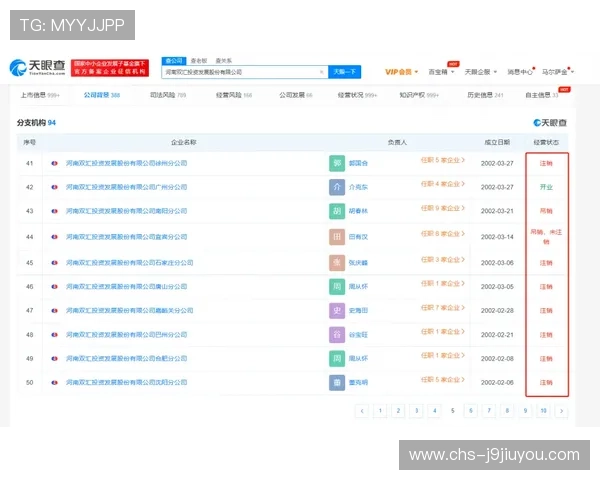Viewport: 600px width, 480px height.
Task: Open the user account dropdown at far right
Action: pyautogui.click(x=558, y=72)
